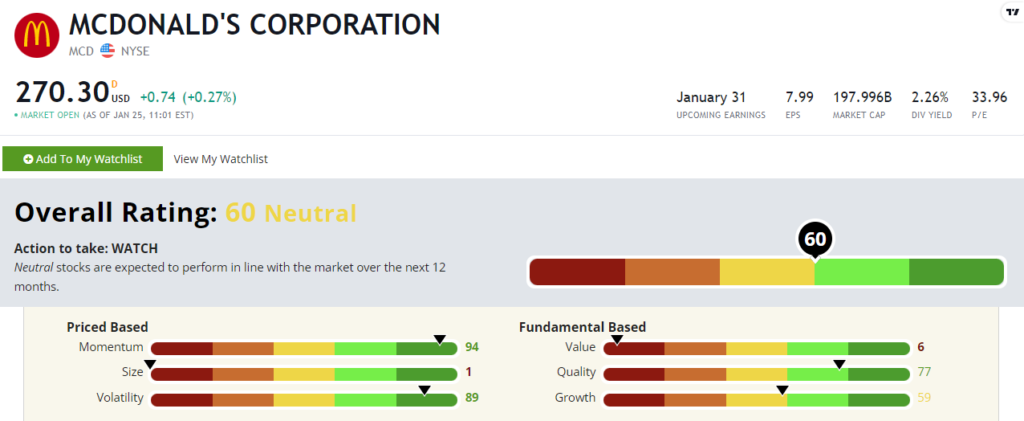Click the plus icon in Add To My Watchlist
1024x421 pixels.
[28, 159]
